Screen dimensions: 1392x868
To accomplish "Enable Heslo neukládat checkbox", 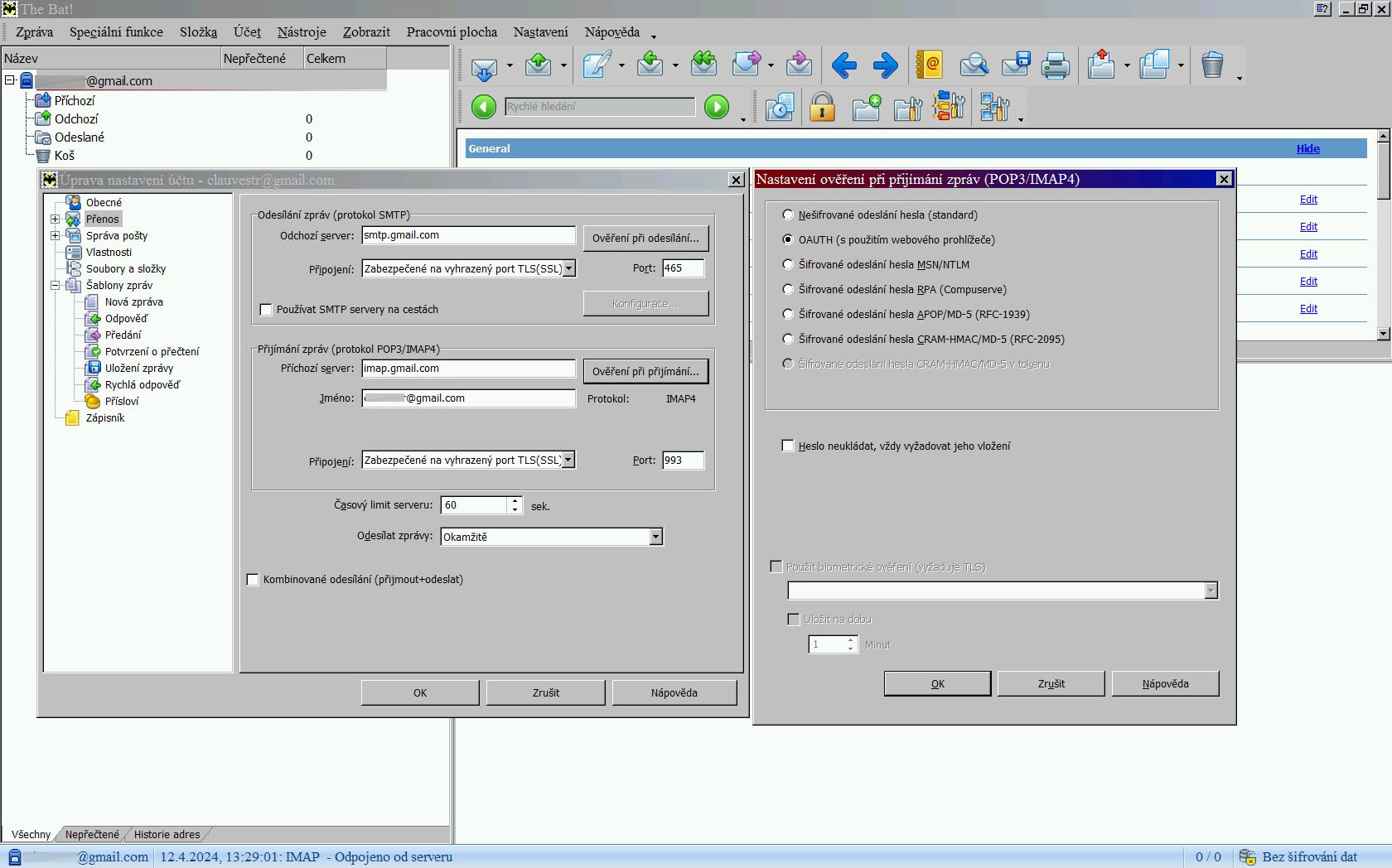I will [788, 446].
